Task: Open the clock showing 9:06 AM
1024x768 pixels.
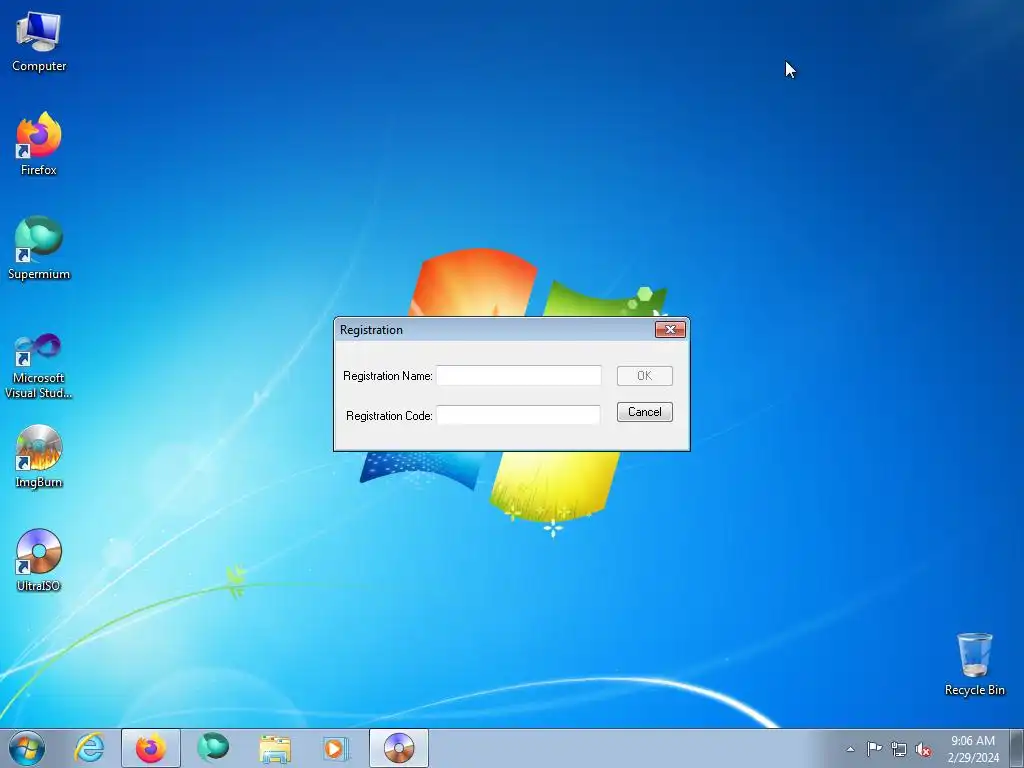Action: point(973,748)
